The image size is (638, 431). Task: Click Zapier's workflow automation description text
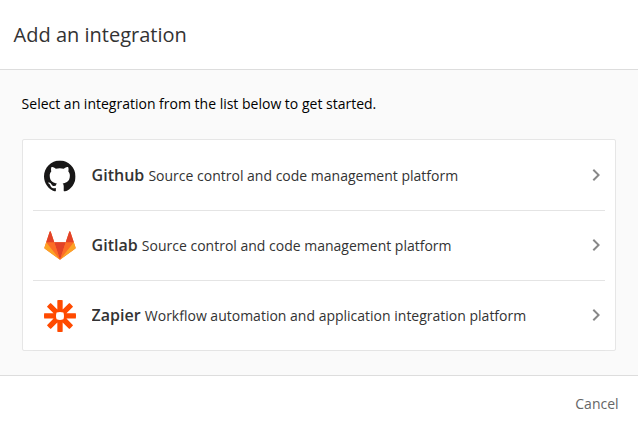pos(335,316)
